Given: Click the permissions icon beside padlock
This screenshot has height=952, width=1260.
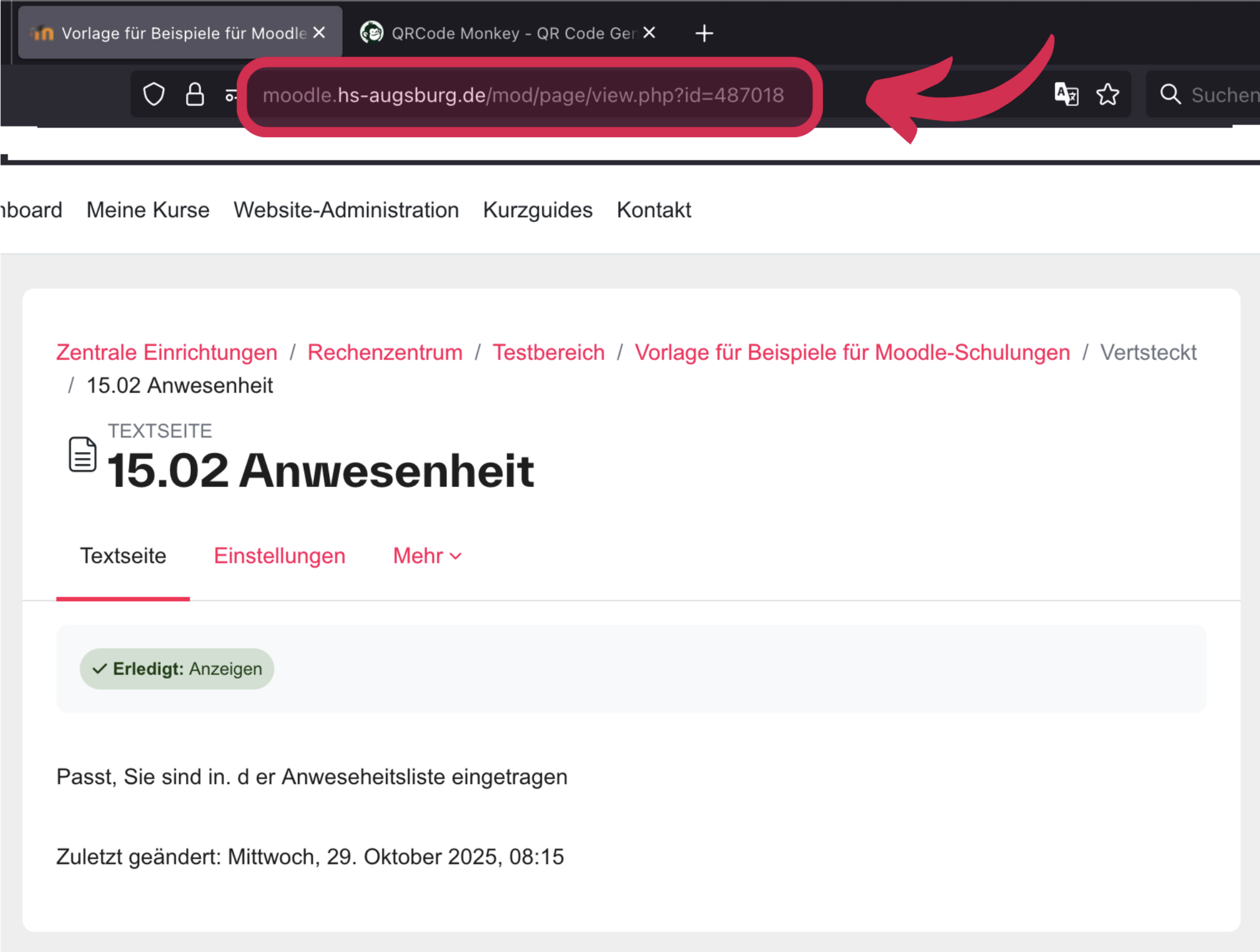Looking at the screenshot, I should (x=231, y=94).
